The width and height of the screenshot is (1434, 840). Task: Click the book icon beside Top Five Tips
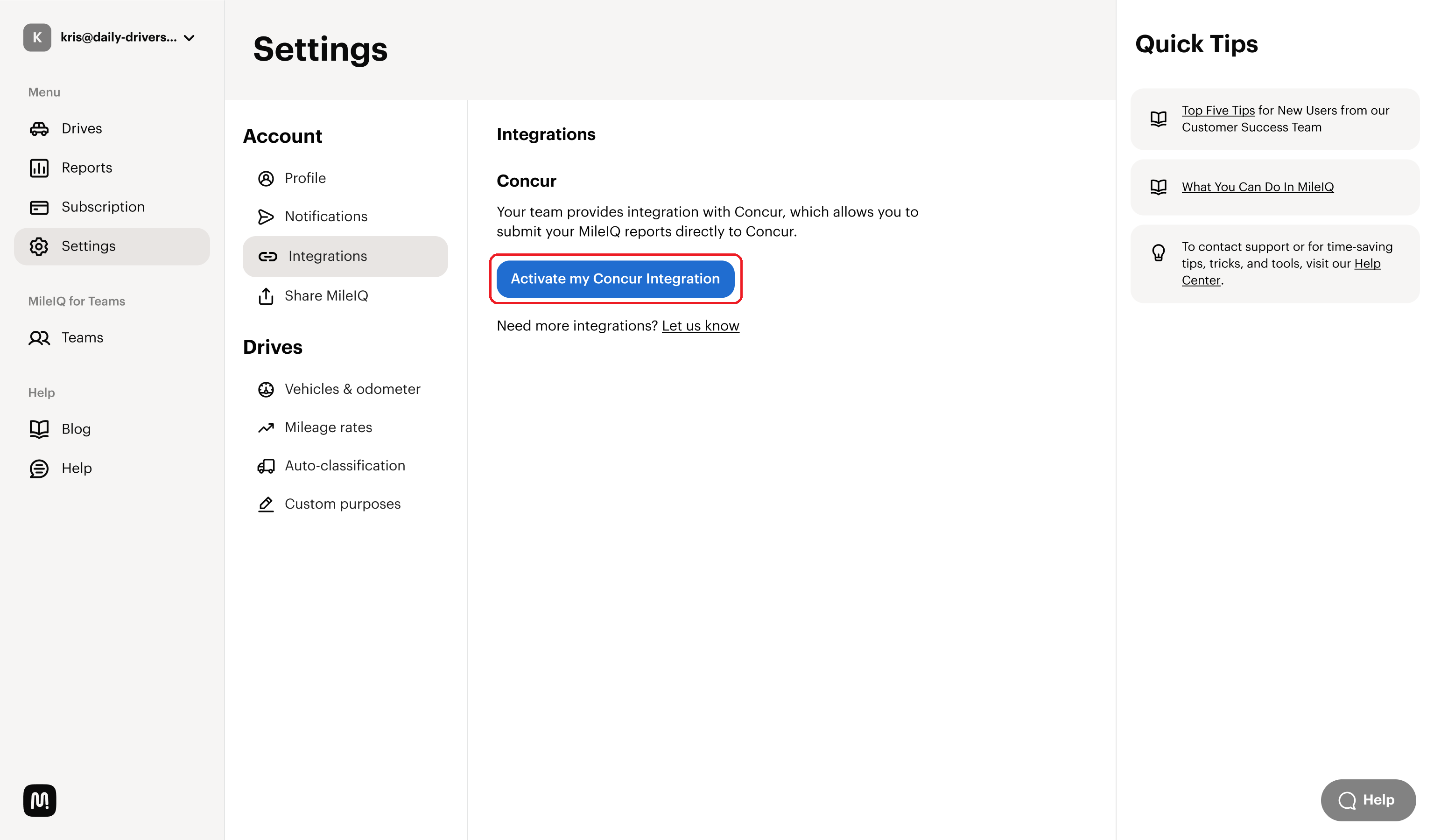coord(1158,118)
